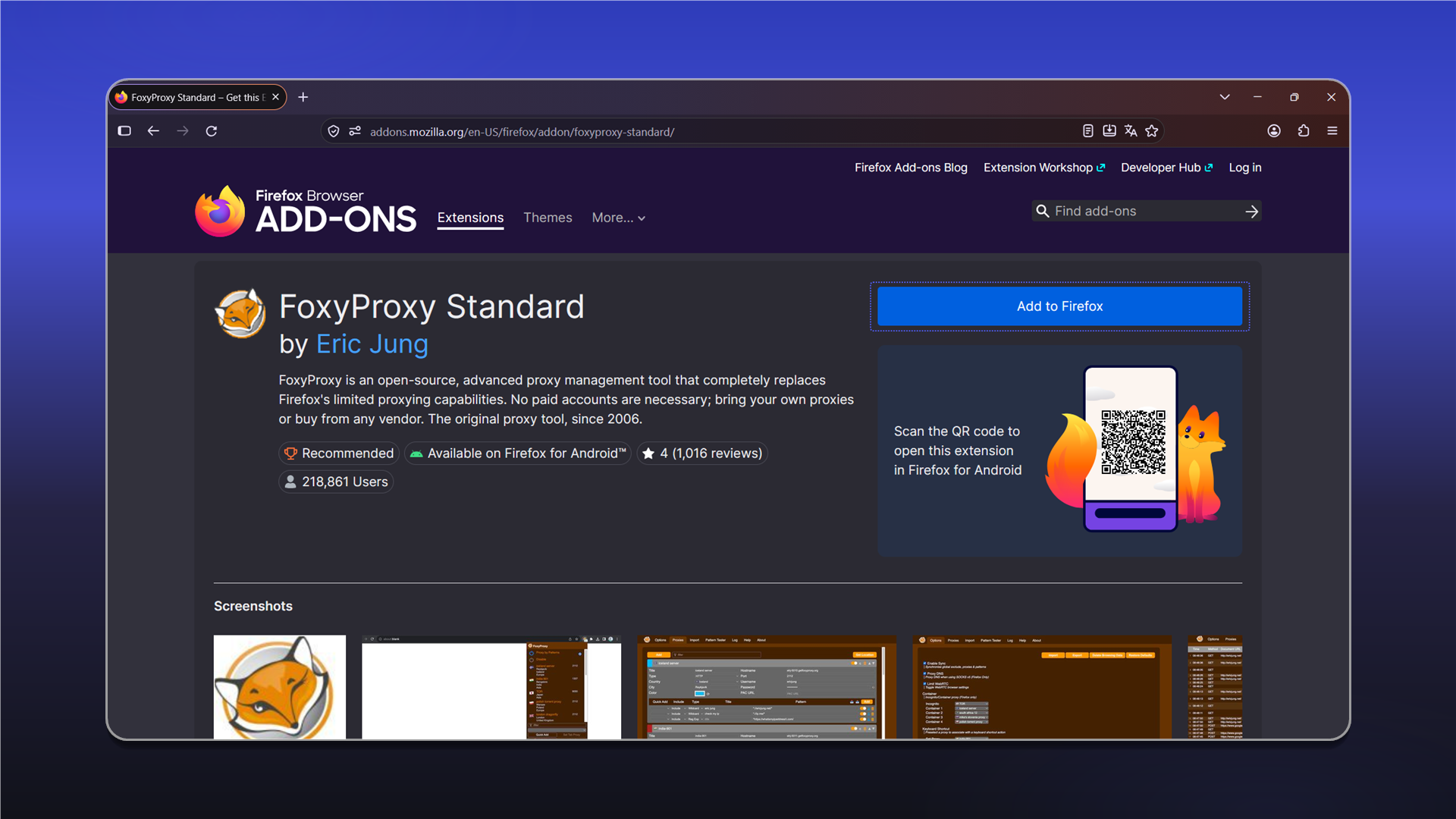The width and height of the screenshot is (1456, 819).
Task: Click the Screenshots section heading
Action: (253, 607)
